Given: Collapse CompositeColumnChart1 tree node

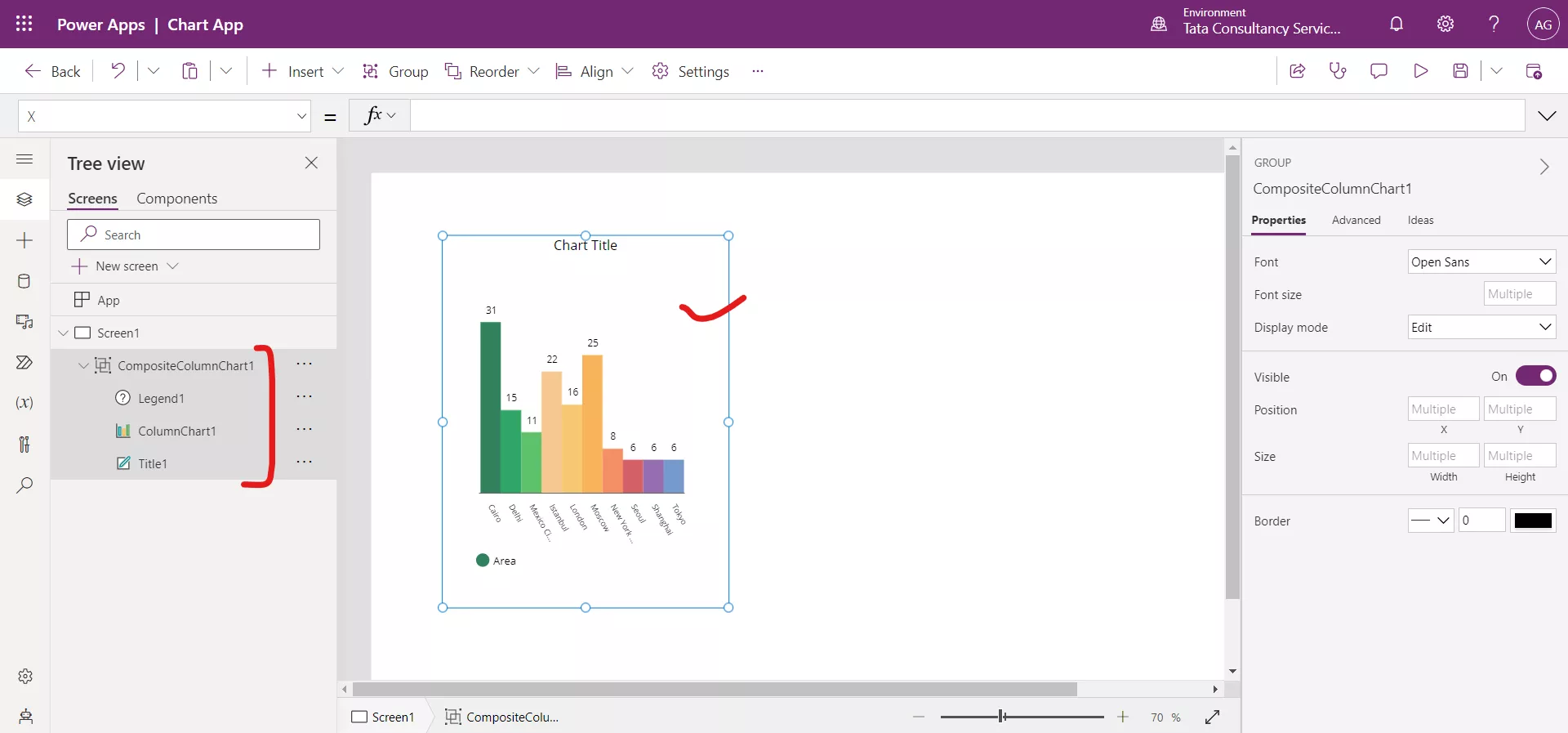Looking at the screenshot, I should tap(83, 365).
